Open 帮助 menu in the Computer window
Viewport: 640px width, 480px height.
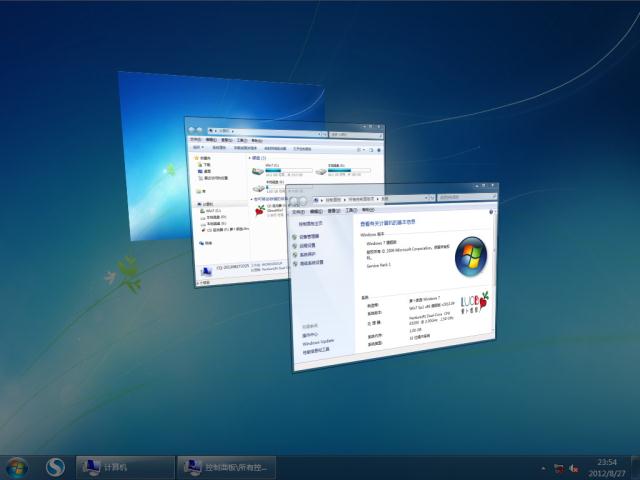(x=257, y=141)
